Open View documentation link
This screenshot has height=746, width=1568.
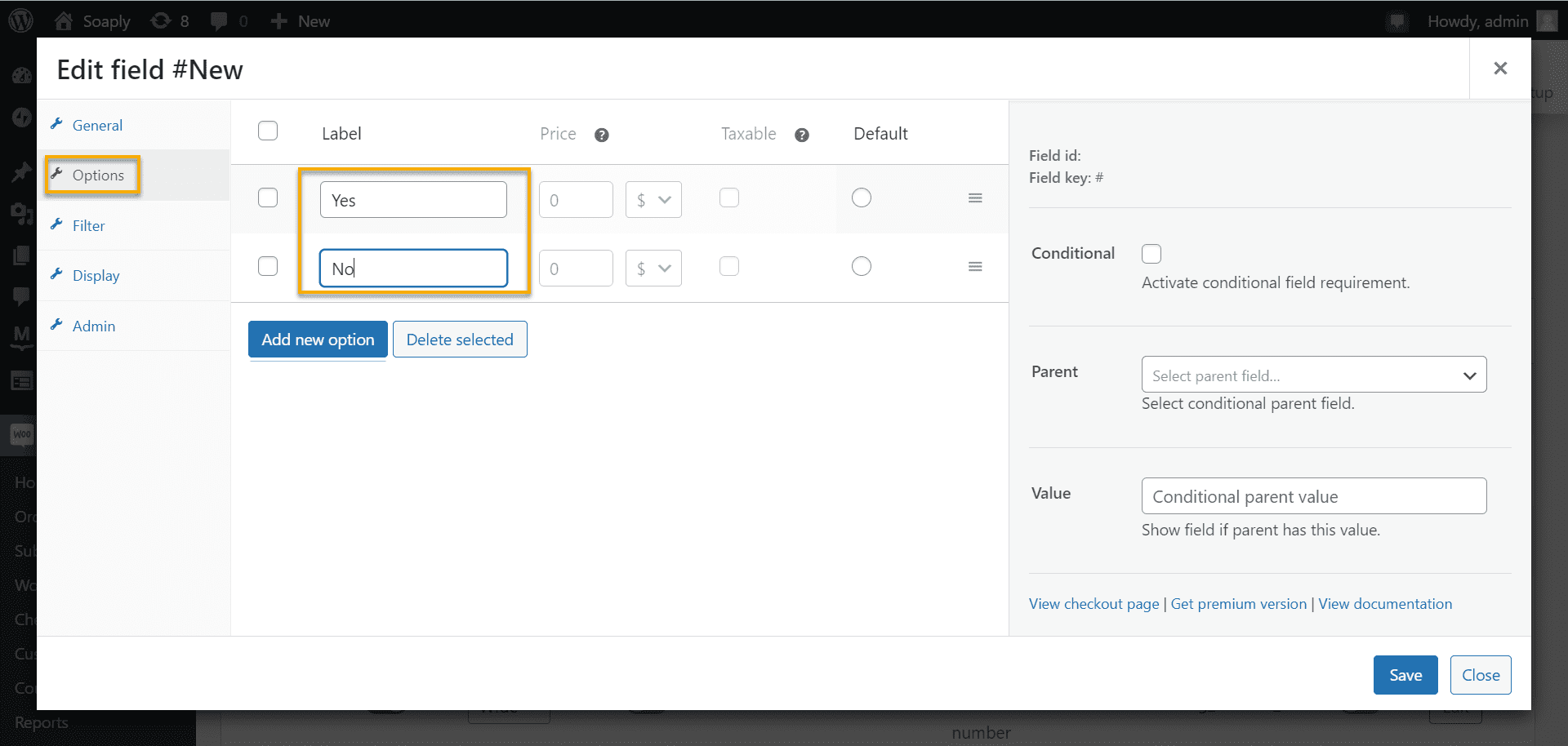(x=1385, y=604)
